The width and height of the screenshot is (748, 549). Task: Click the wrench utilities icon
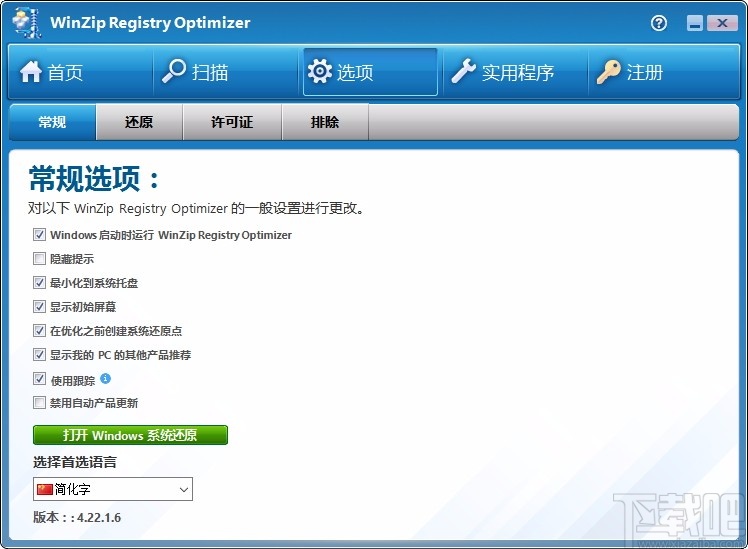464,71
